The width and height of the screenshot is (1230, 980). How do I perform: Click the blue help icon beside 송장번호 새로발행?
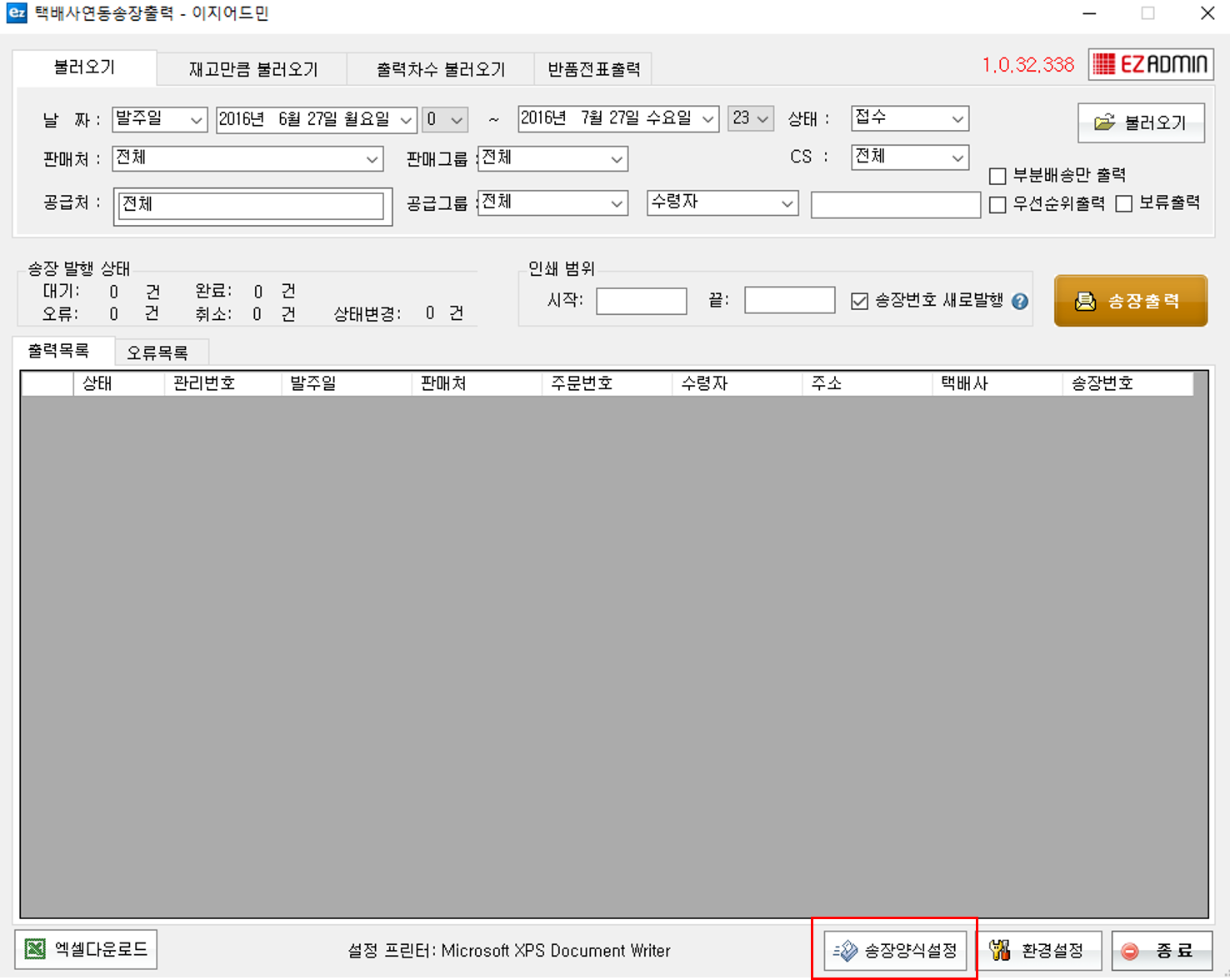click(x=1020, y=302)
